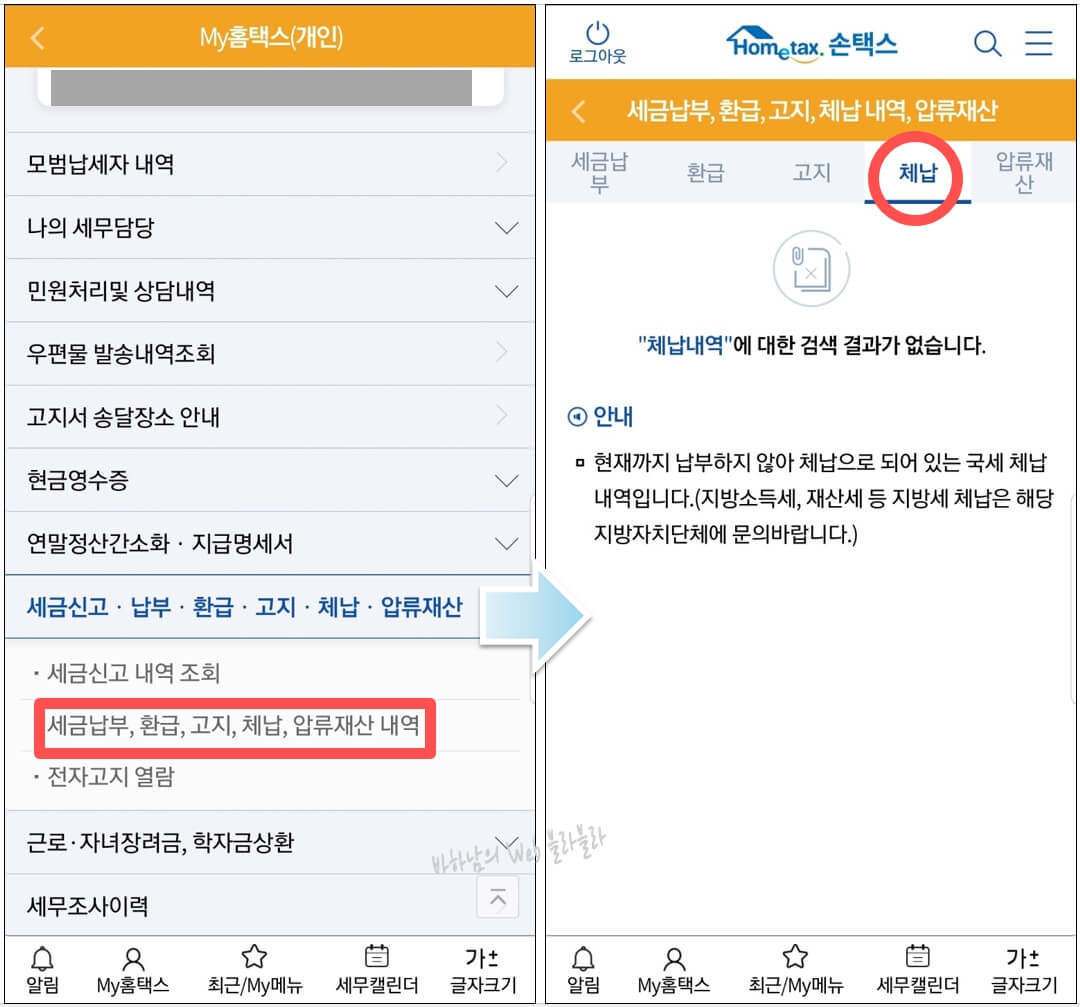Open the search magnifier icon
Screen dimensions: 1080x1007
click(x=988, y=44)
